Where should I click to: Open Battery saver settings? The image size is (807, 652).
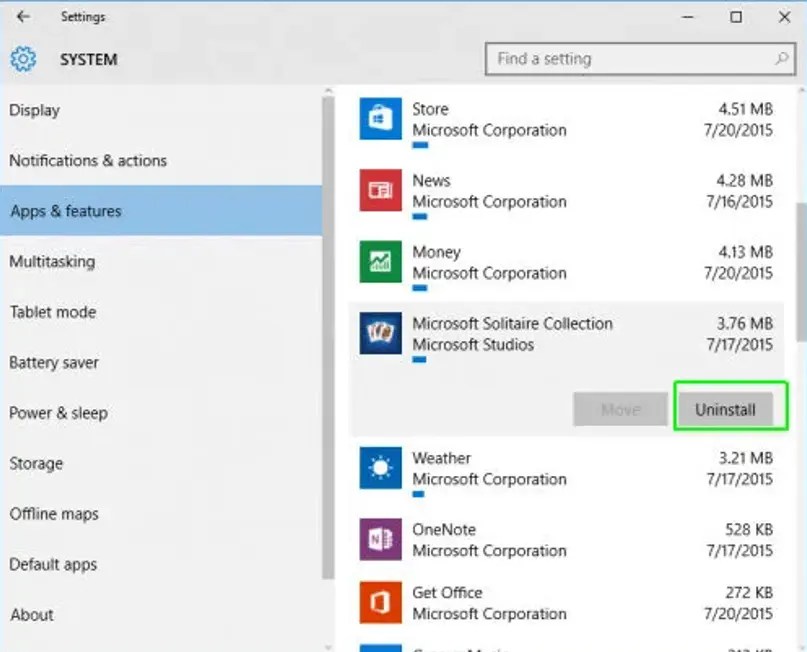[161, 362]
